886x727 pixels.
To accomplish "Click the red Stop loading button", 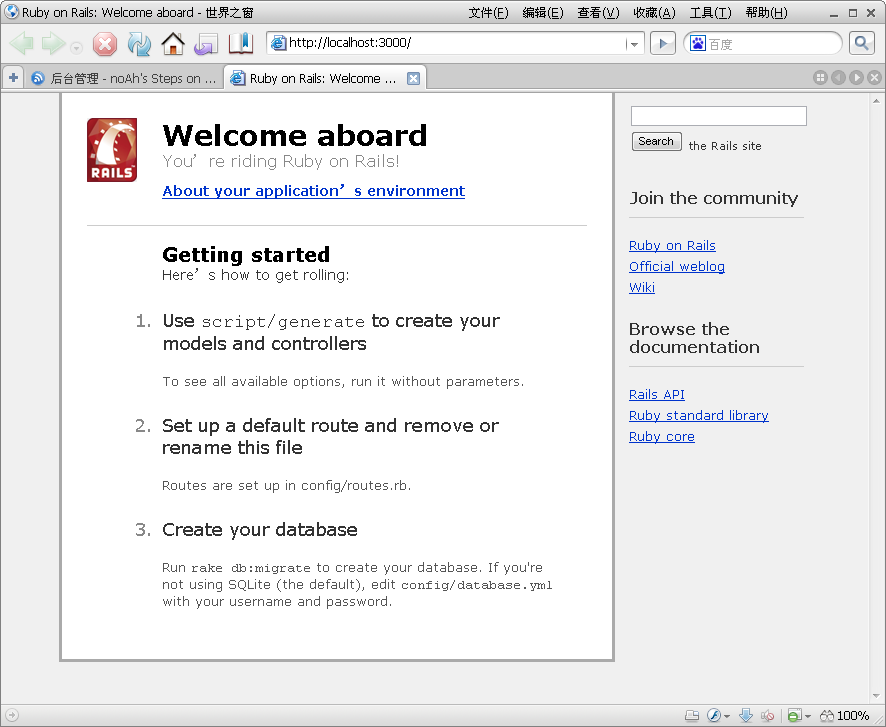I will pos(105,44).
